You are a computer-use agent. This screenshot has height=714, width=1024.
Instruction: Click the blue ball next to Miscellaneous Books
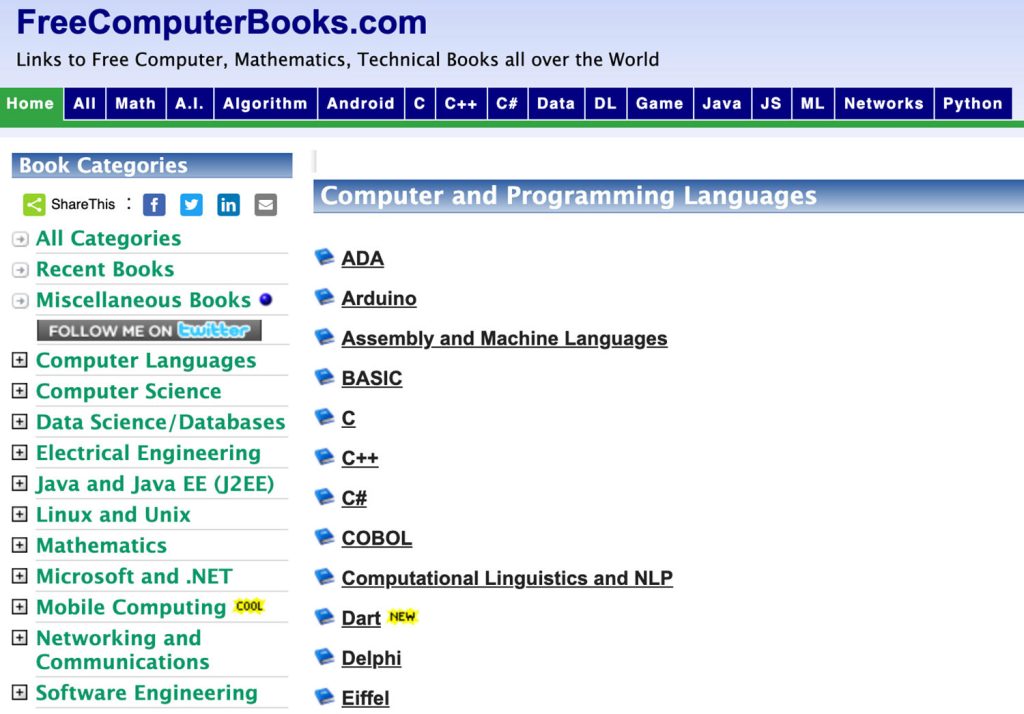266,300
